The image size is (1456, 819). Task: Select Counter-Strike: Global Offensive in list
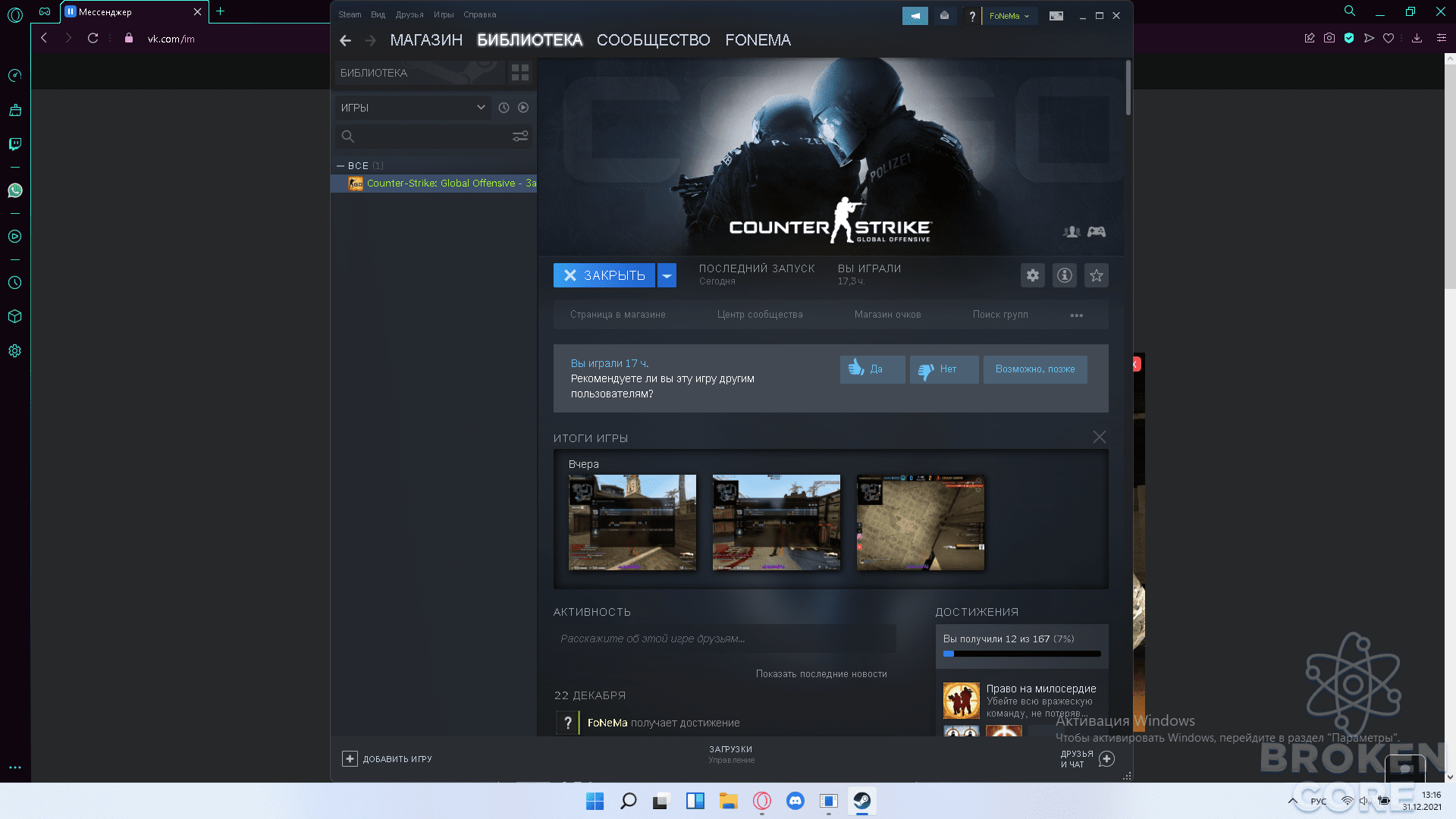pyautogui.click(x=434, y=184)
